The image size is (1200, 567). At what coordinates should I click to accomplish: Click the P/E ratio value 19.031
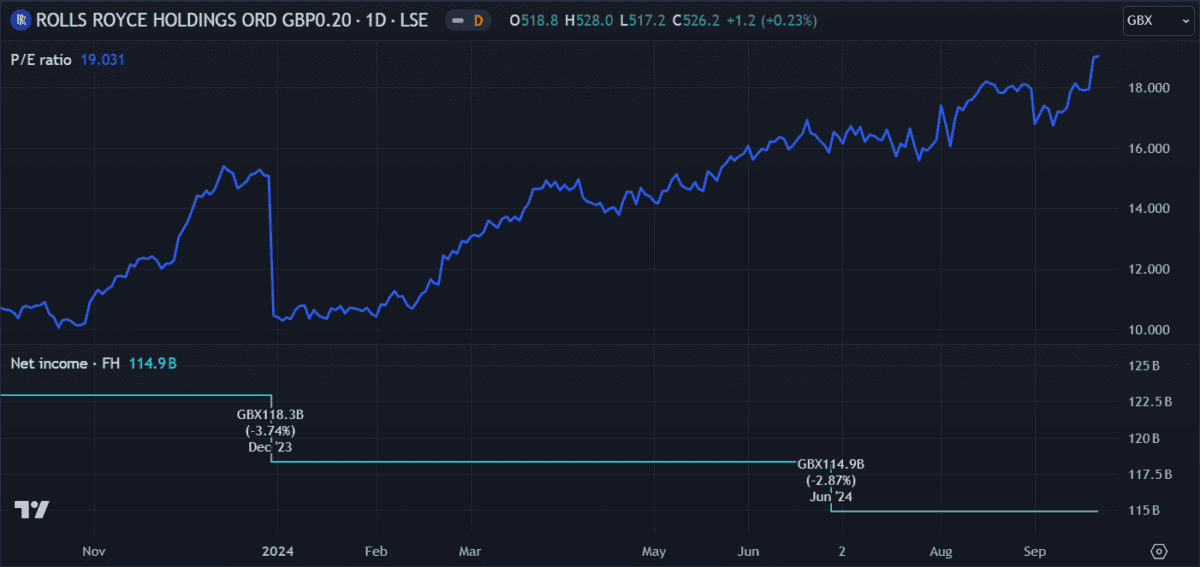click(x=102, y=60)
